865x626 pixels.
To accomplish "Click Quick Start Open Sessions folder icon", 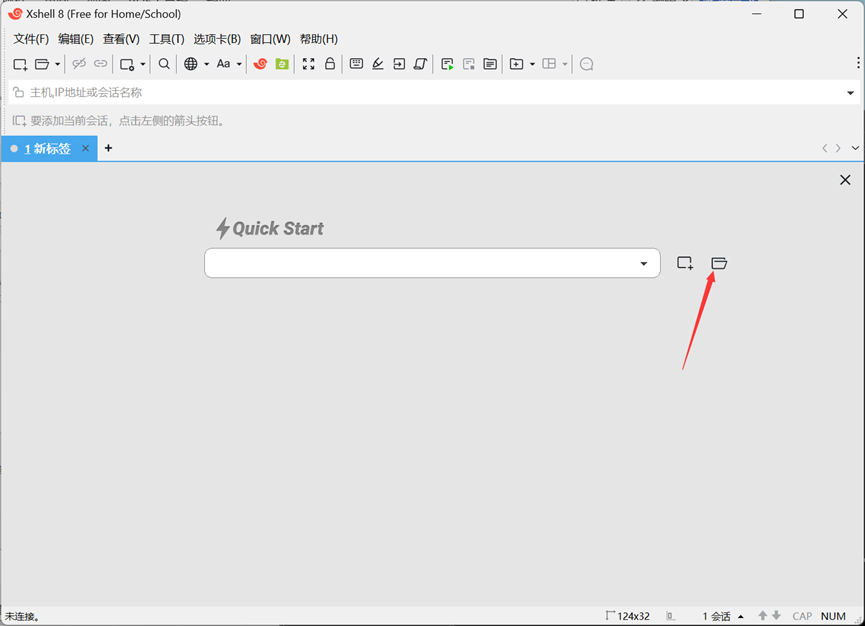I will pyautogui.click(x=719, y=263).
